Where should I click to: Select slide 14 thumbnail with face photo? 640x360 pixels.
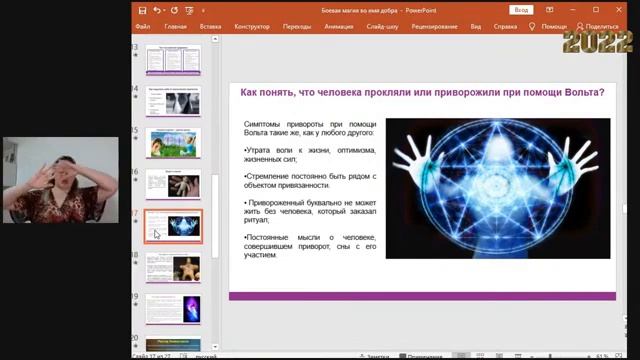173,102
